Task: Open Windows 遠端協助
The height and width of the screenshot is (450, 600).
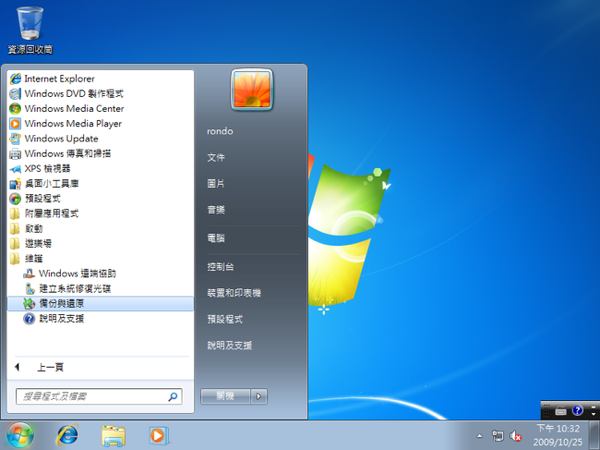Action: tap(100, 274)
